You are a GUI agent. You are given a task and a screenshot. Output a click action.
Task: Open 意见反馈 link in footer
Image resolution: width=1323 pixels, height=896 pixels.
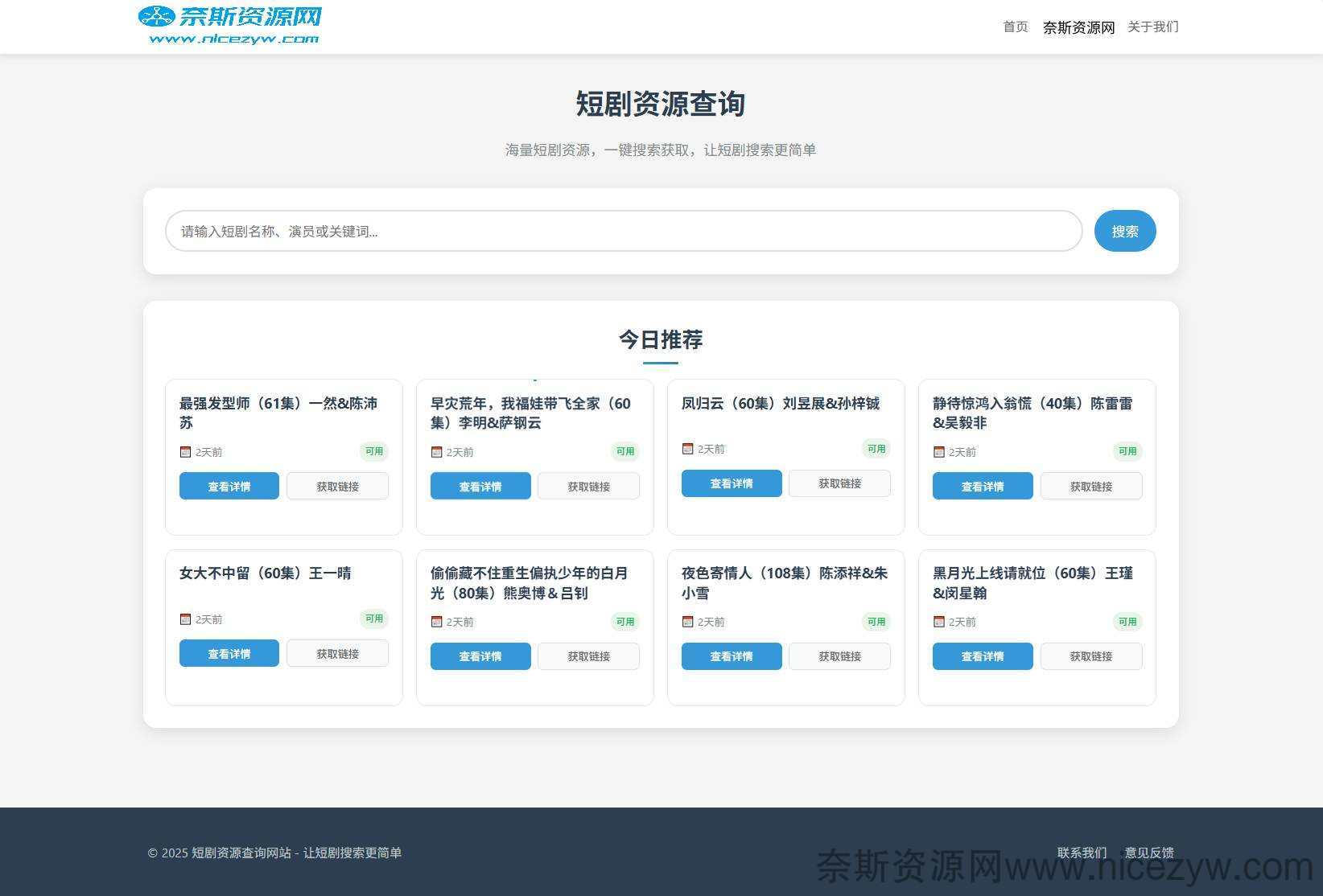click(1149, 853)
